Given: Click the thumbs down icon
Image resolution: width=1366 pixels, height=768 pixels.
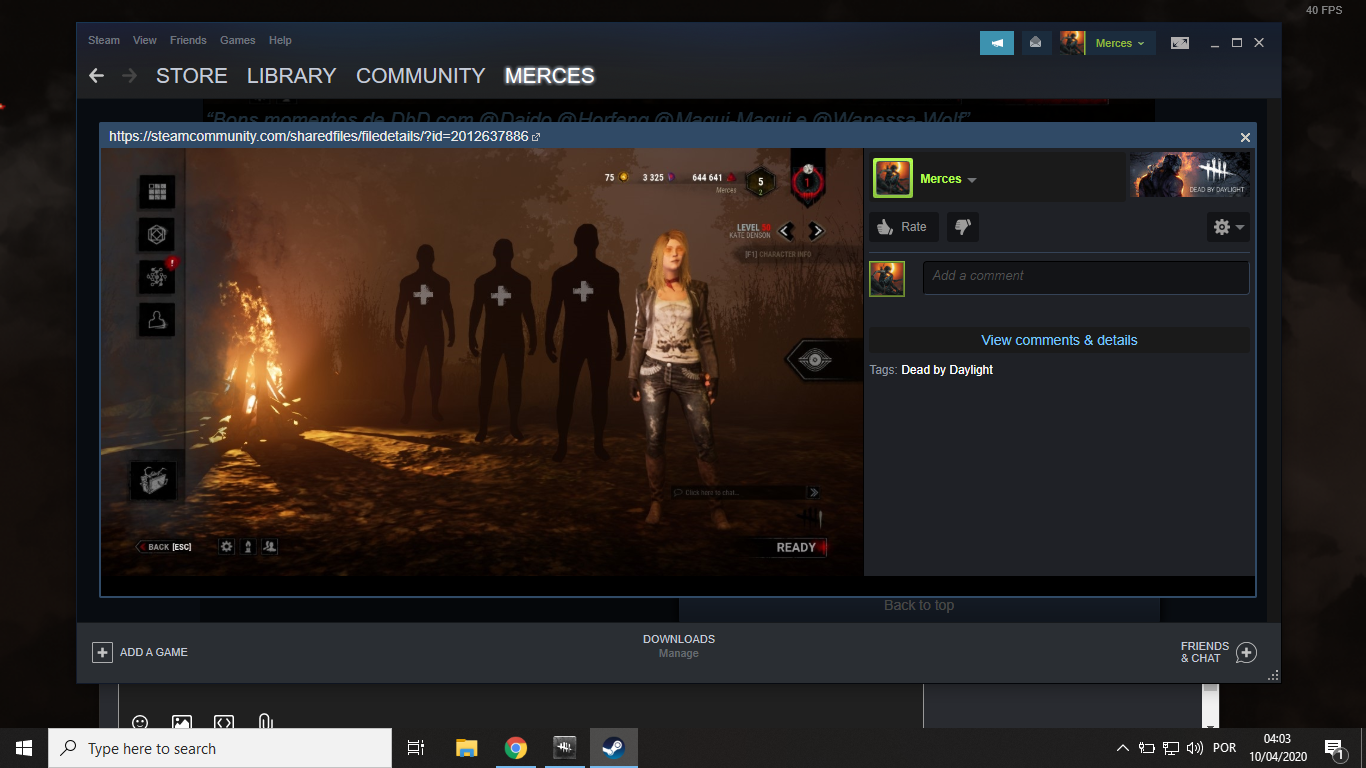Looking at the screenshot, I should pyautogui.click(x=963, y=227).
